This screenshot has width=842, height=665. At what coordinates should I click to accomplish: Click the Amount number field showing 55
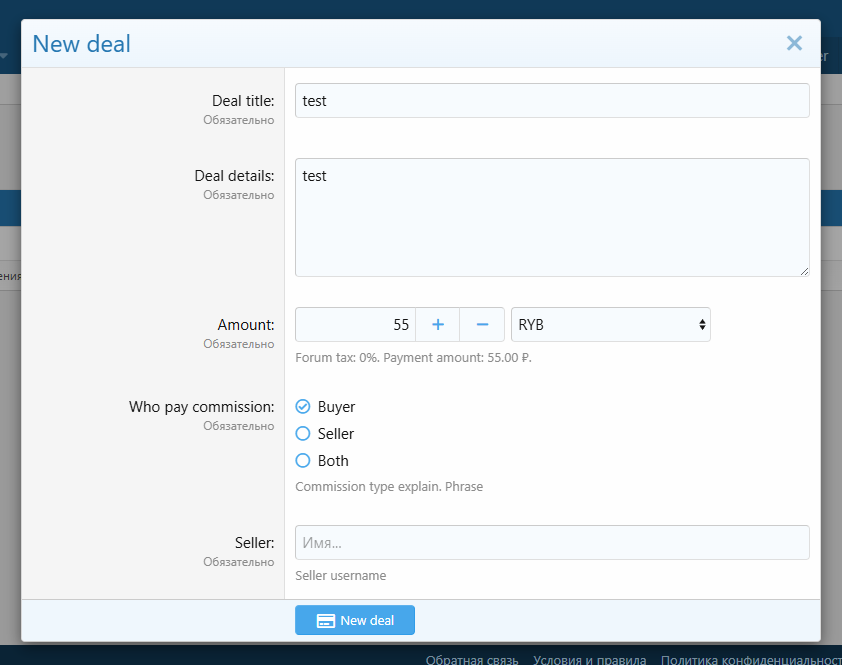click(355, 325)
